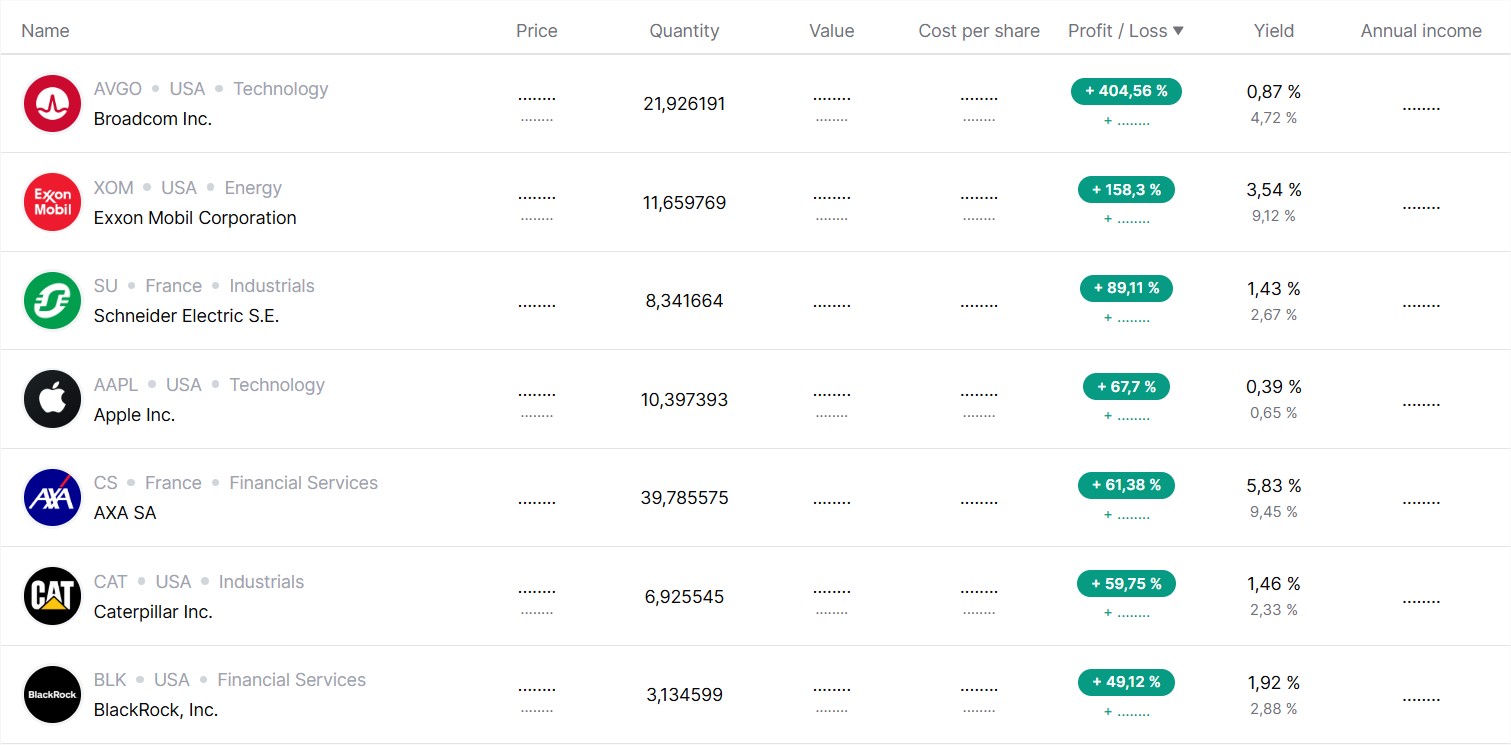Screen dimensions: 1511x745
Task: Click the + 158,3 % profit badge
Action: (1126, 189)
